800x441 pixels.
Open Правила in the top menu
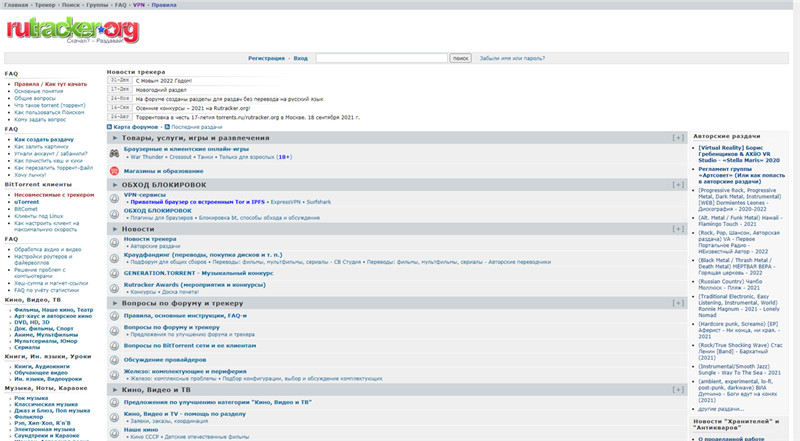pos(164,5)
